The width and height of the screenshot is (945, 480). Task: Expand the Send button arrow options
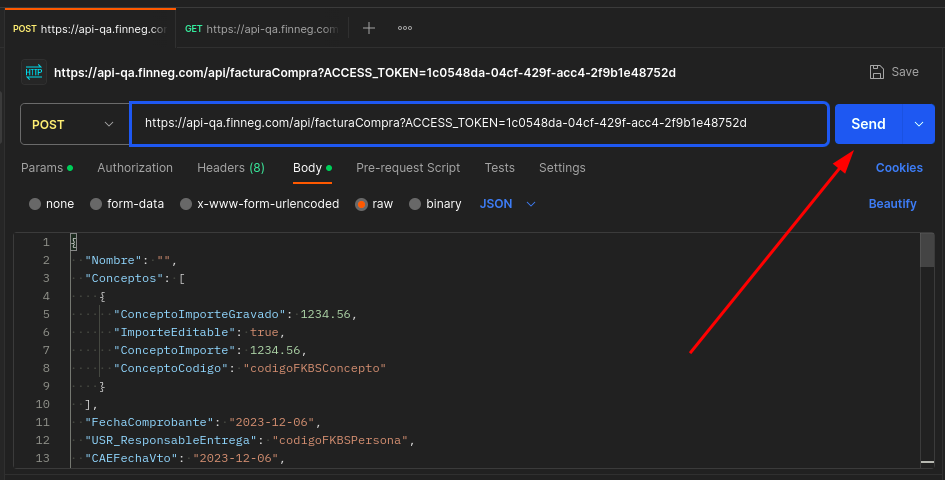pyautogui.click(x=918, y=124)
